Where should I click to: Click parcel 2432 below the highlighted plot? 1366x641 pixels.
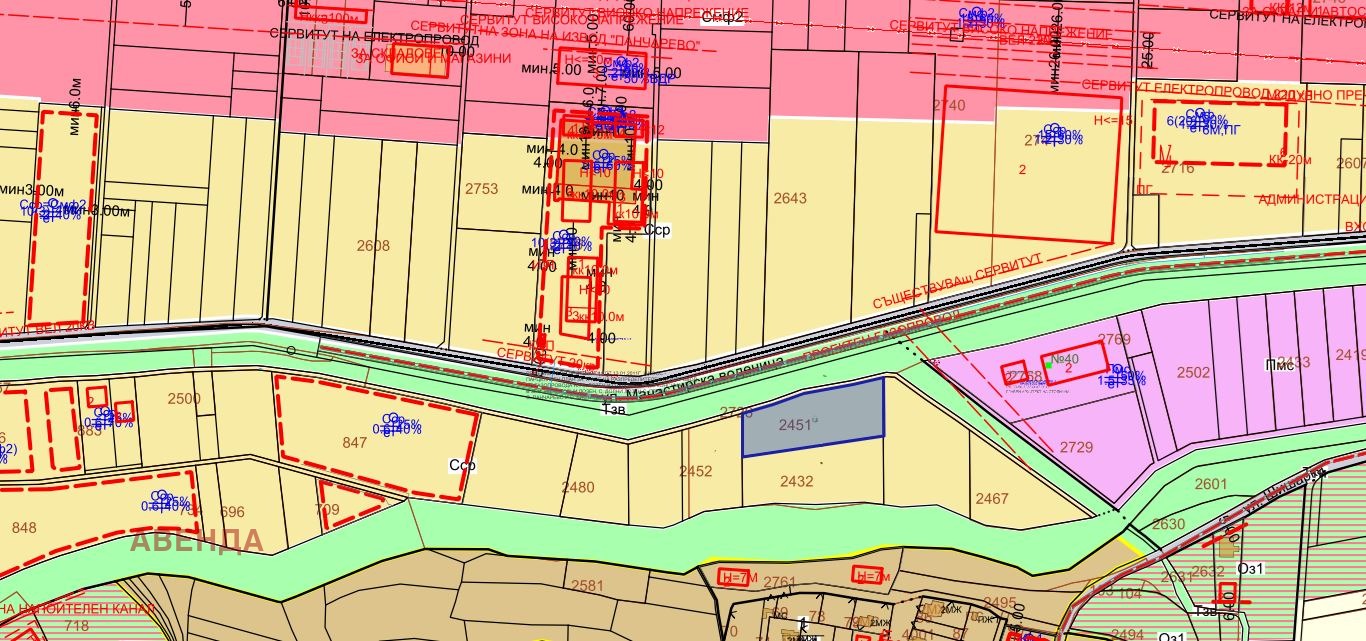[x=796, y=481]
